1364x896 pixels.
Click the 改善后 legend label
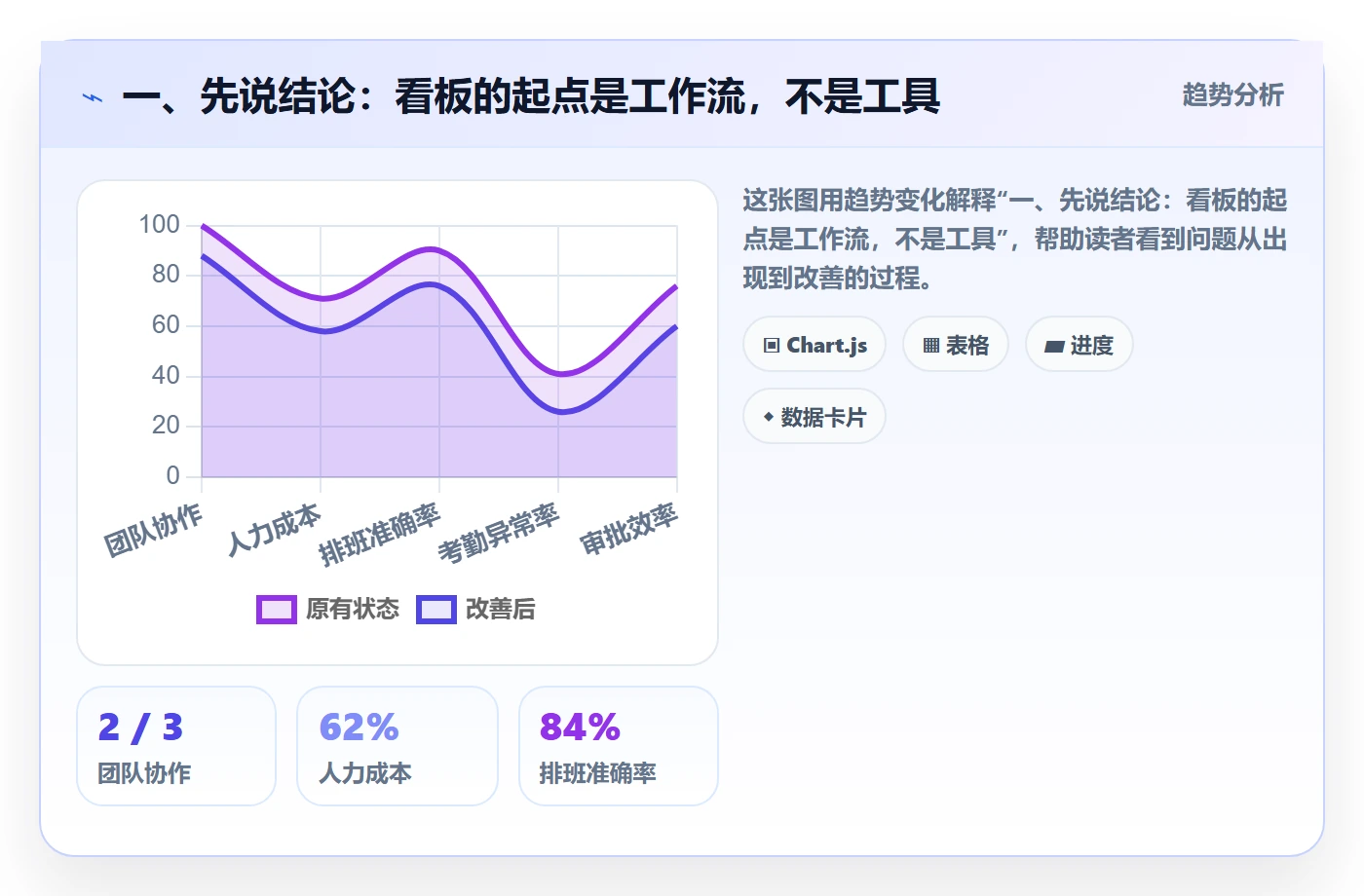501,610
